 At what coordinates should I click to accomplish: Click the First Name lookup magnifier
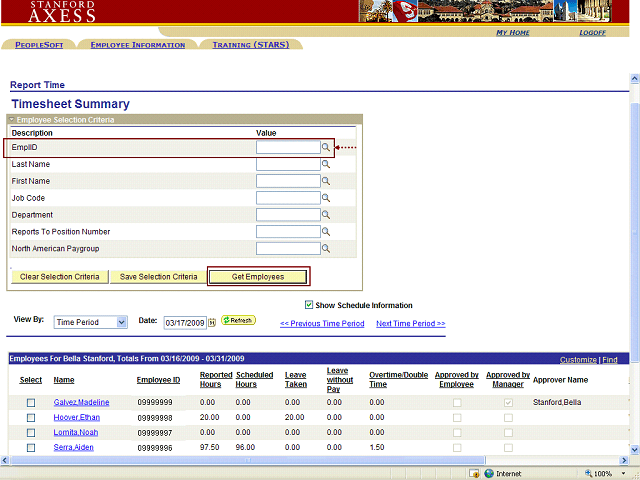pyautogui.click(x=326, y=181)
